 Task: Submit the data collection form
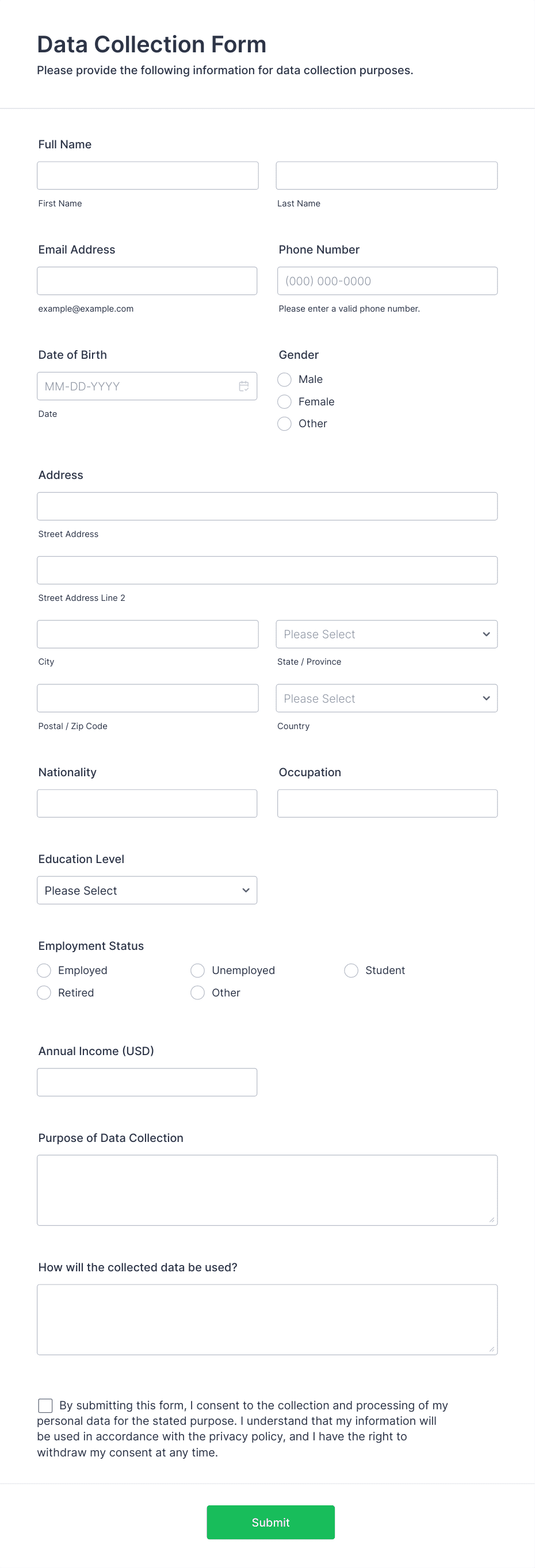click(x=270, y=1522)
